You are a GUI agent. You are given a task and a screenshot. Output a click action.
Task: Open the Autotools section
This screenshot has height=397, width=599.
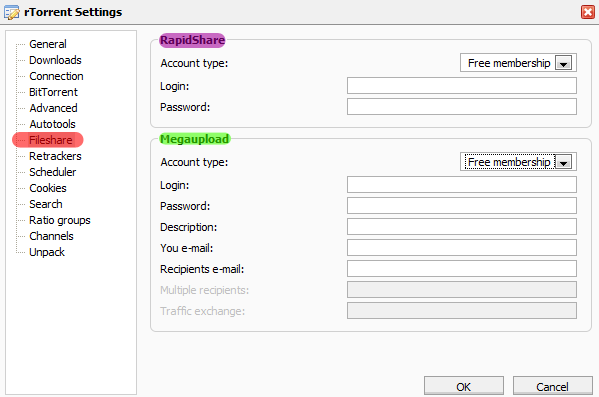coord(52,124)
